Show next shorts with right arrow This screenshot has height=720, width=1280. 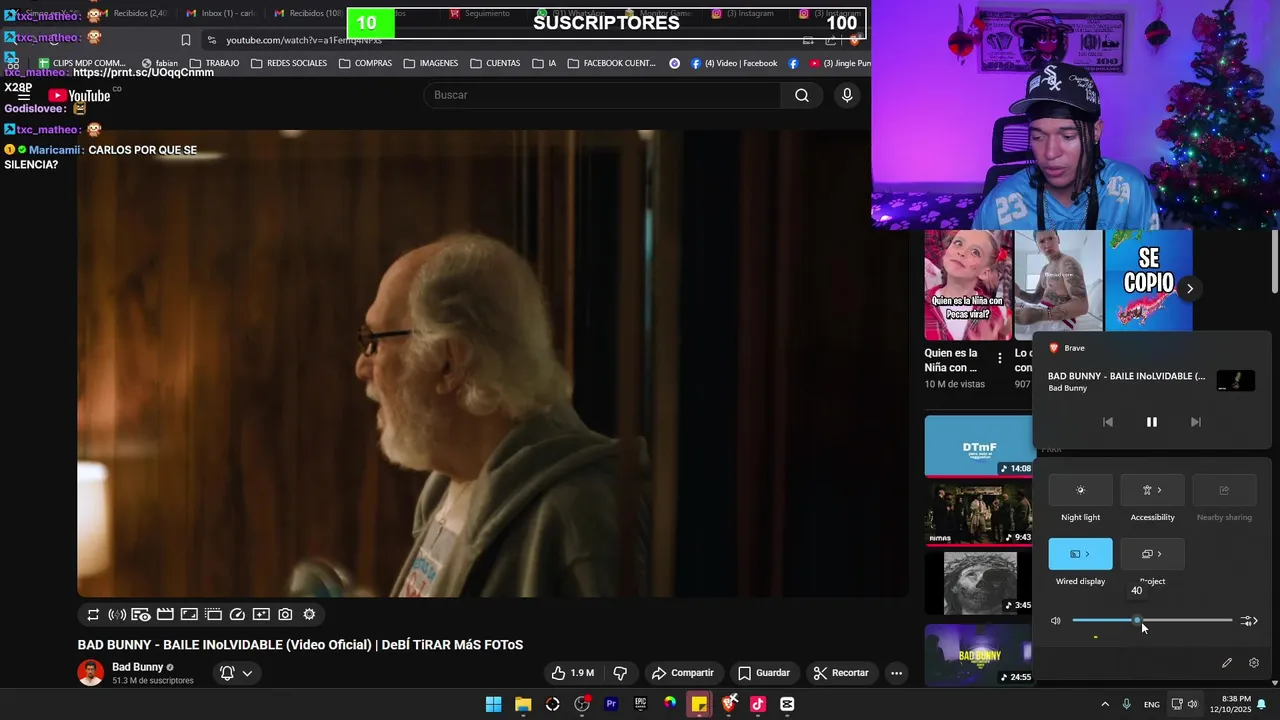(1189, 288)
